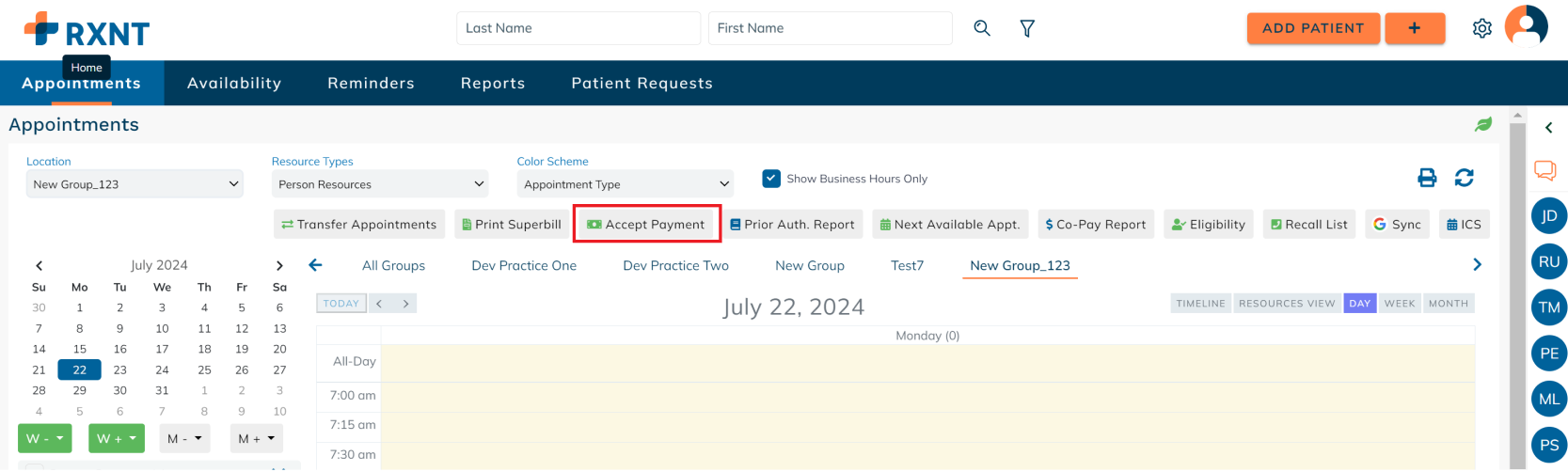Viewport: 1568px width, 472px height.
Task: Switch calendar to Month view
Action: 1448,304
